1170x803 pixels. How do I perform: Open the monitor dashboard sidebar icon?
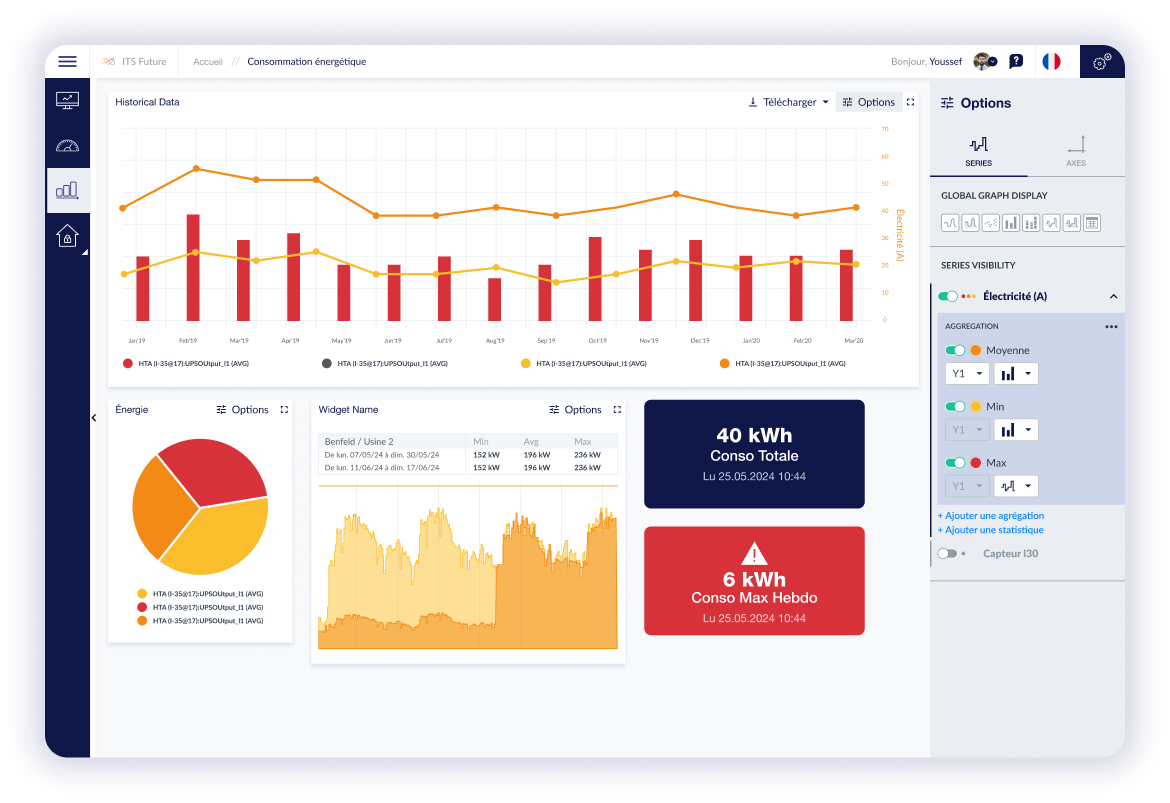click(x=67, y=100)
